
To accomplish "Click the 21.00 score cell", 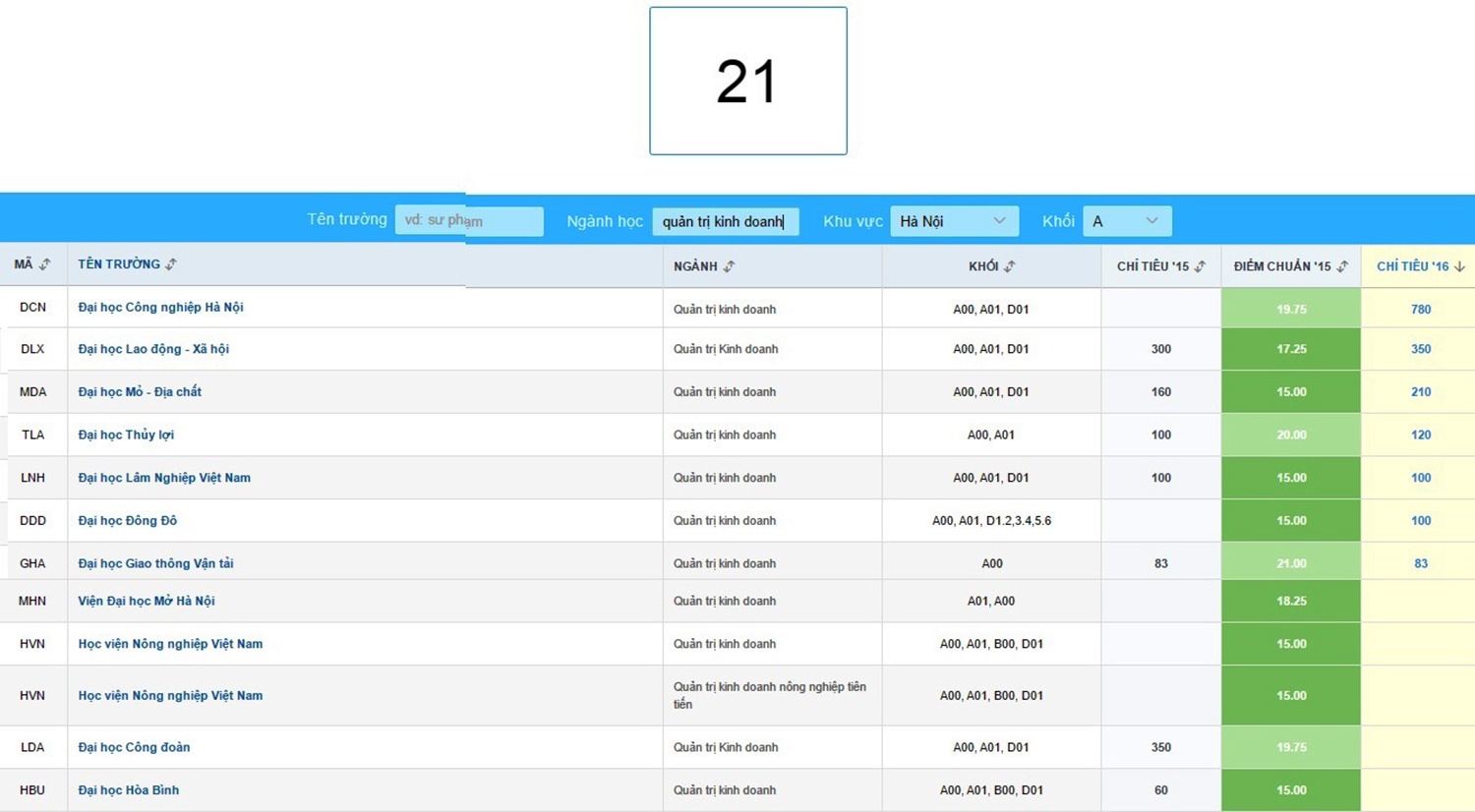I will tap(1290, 563).
